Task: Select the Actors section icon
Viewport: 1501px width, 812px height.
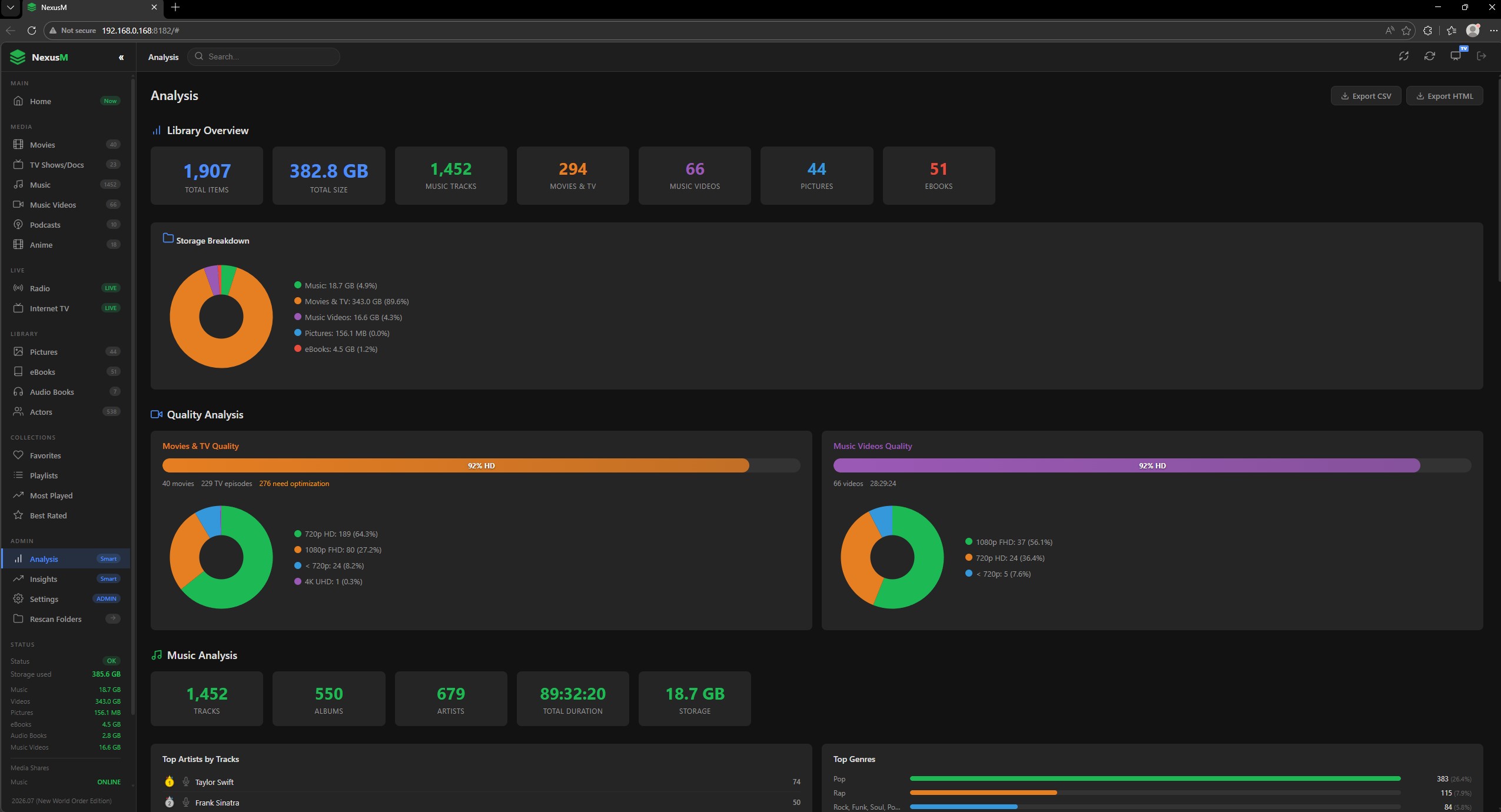Action: click(x=18, y=411)
